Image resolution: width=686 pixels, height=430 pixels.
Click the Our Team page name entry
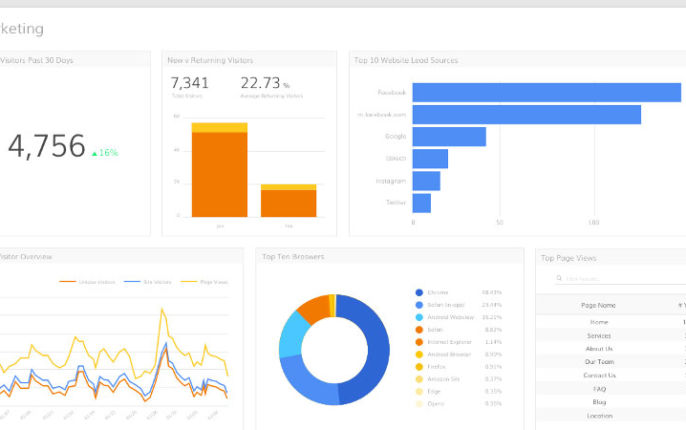pyautogui.click(x=598, y=362)
